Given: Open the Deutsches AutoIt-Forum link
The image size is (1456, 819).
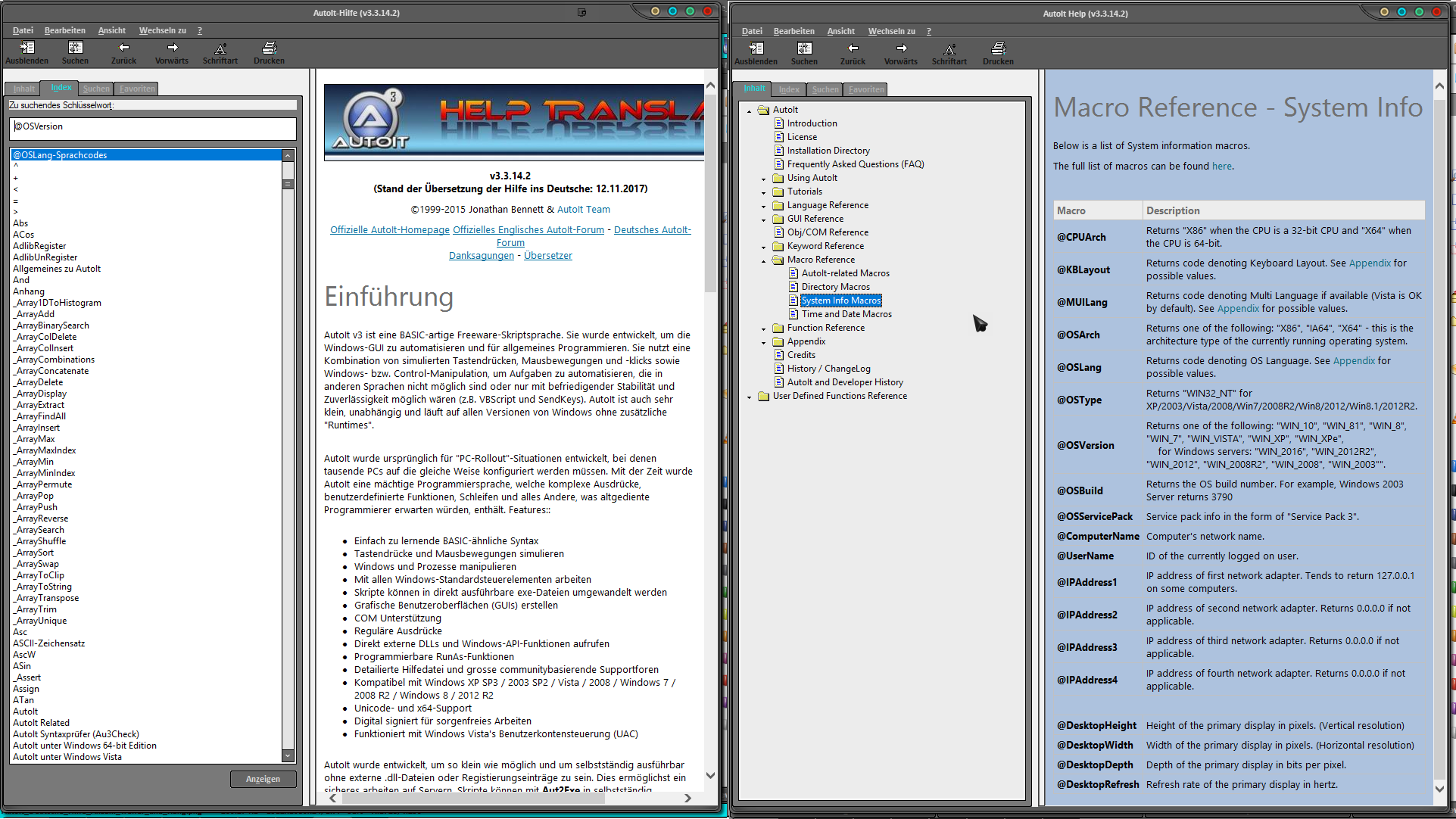Looking at the screenshot, I should tap(652, 230).
